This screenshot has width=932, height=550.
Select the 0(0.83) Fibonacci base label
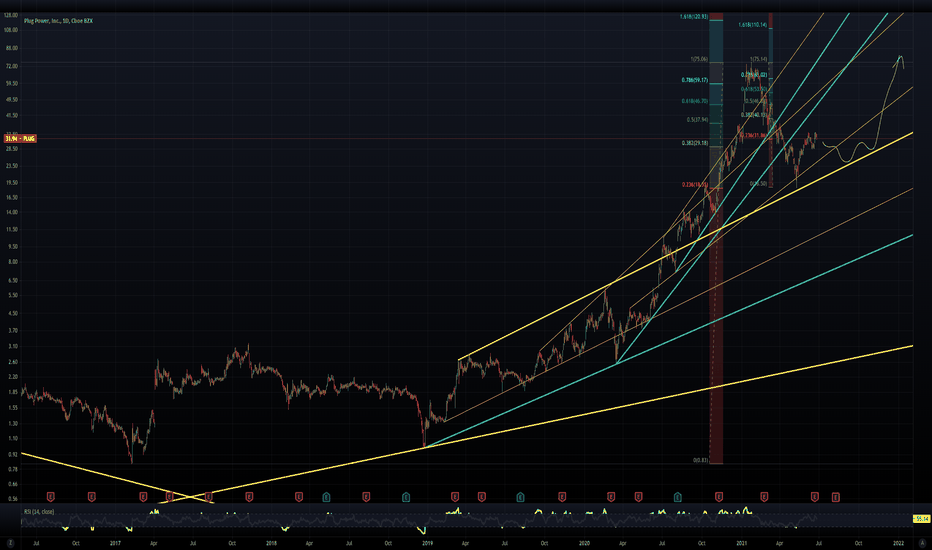tap(700, 460)
